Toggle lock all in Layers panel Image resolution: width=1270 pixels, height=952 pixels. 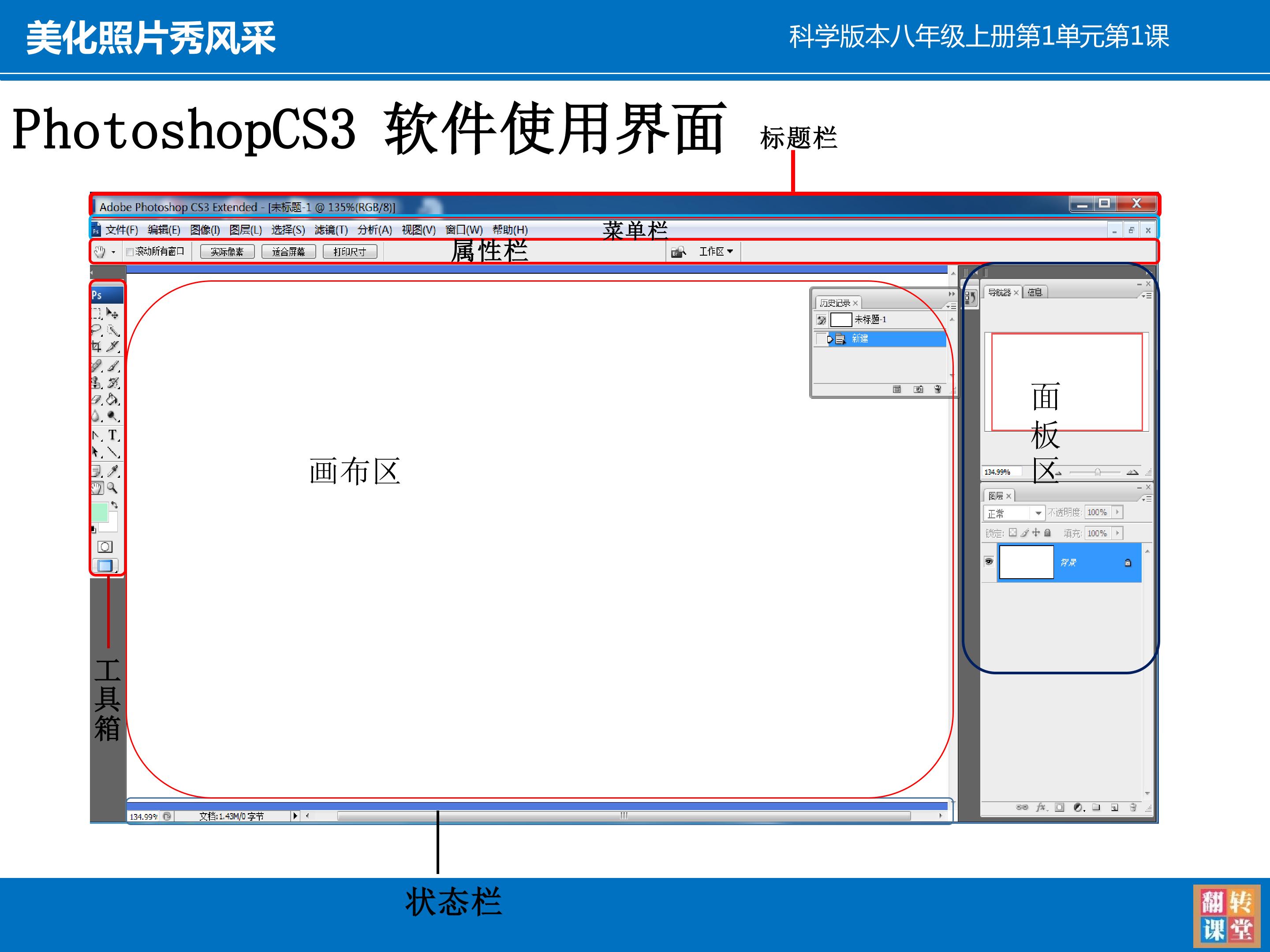pos(1047,532)
